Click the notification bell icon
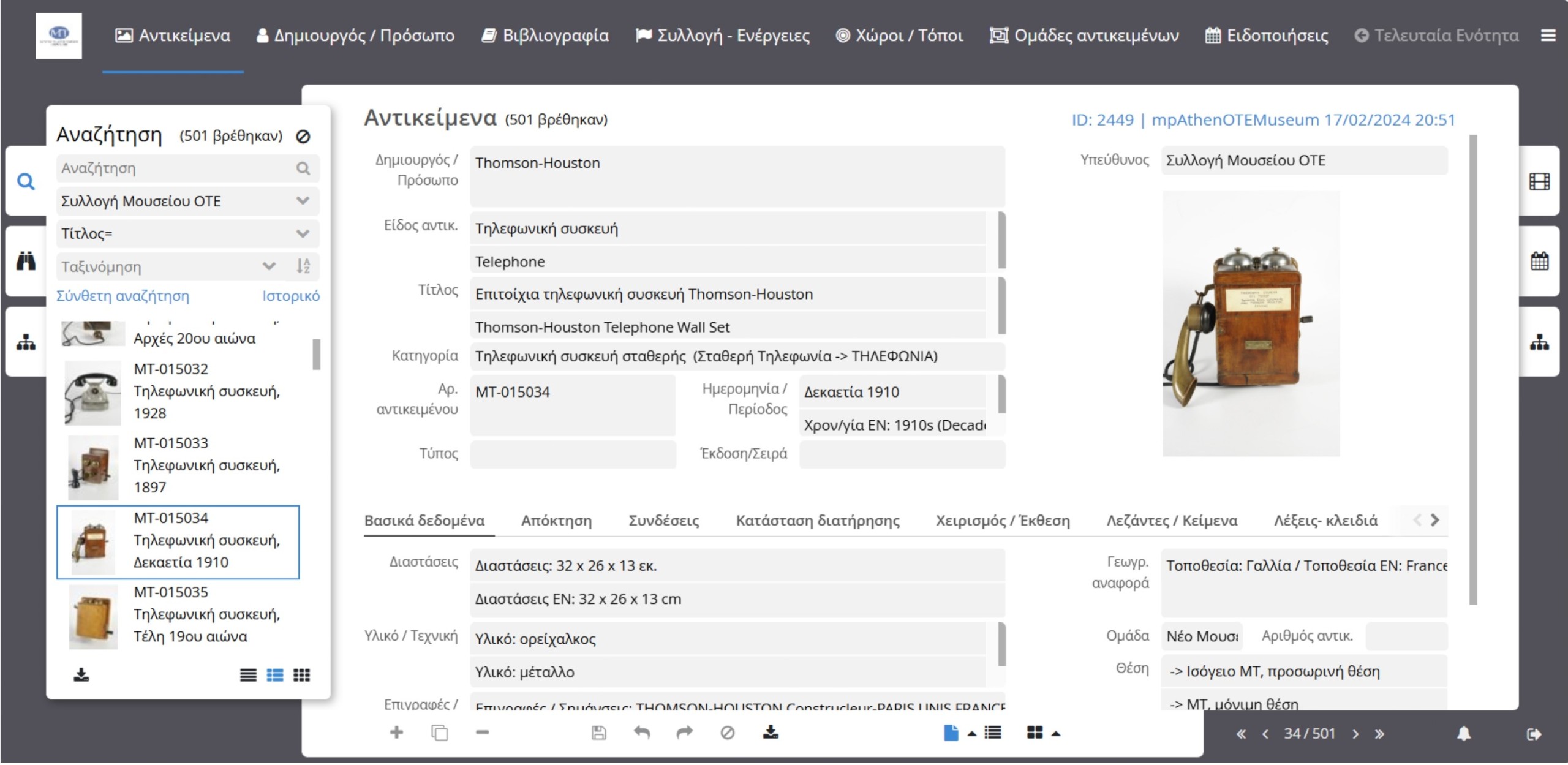The height and width of the screenshot is (765, 1568). 1463,734
